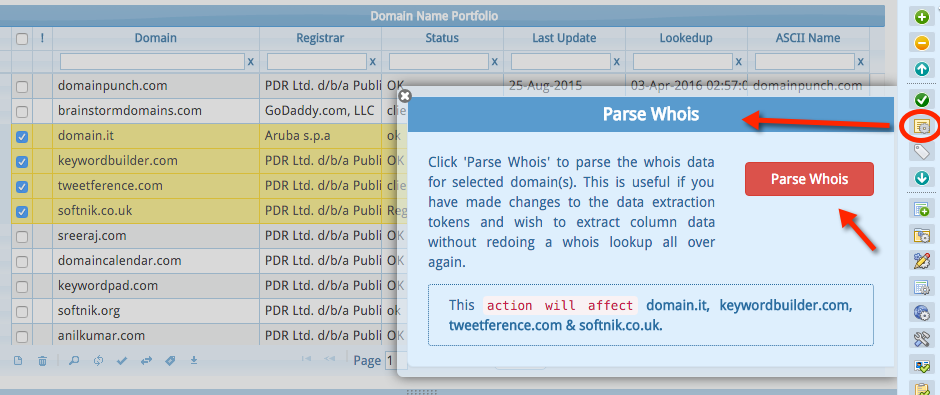Click the gray tag sidebar icon
Image resolution: width=940 pixels, height=395 pixels.
921,152
